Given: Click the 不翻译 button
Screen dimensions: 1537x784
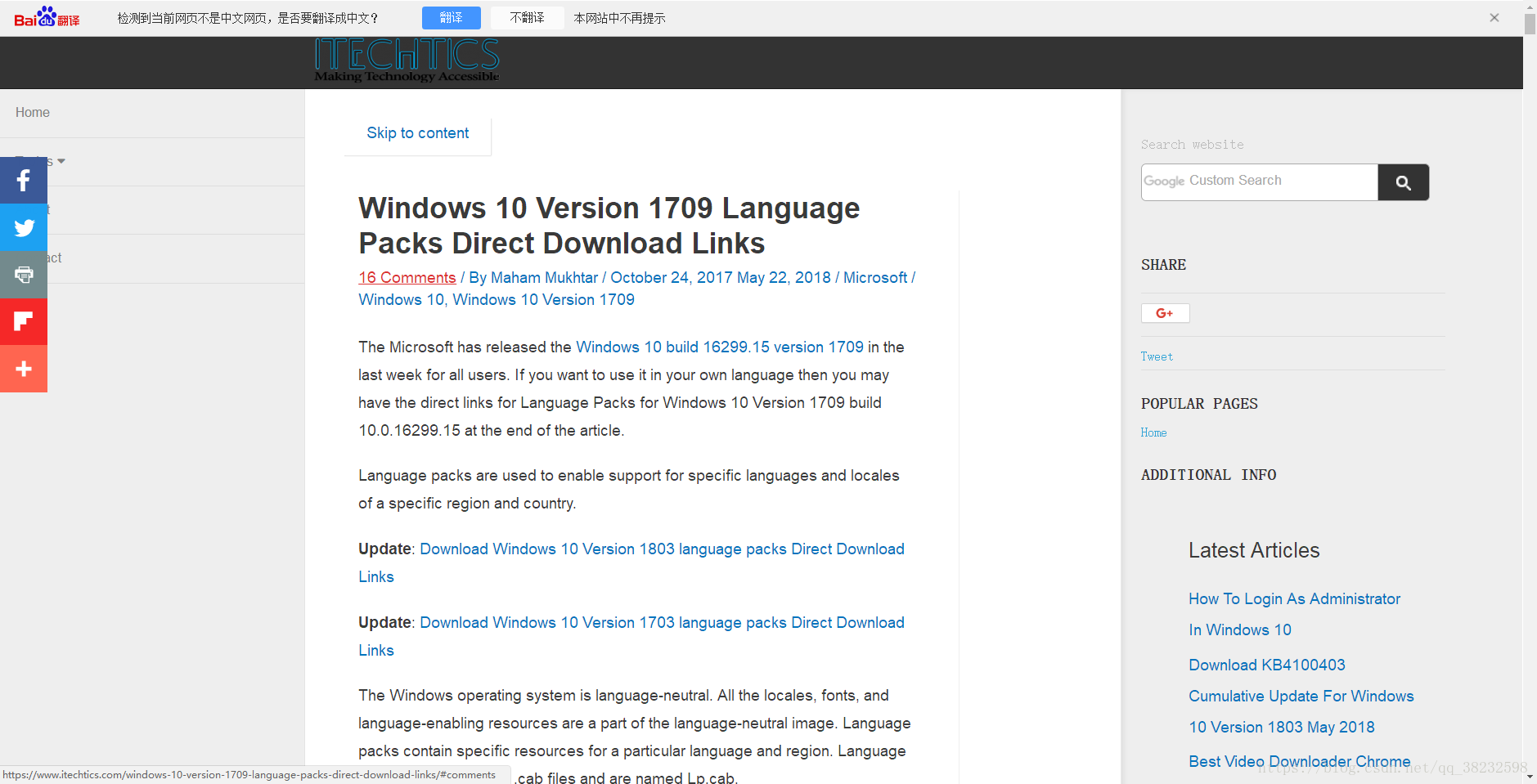Looking at the screenshot, I should (527, 18).
